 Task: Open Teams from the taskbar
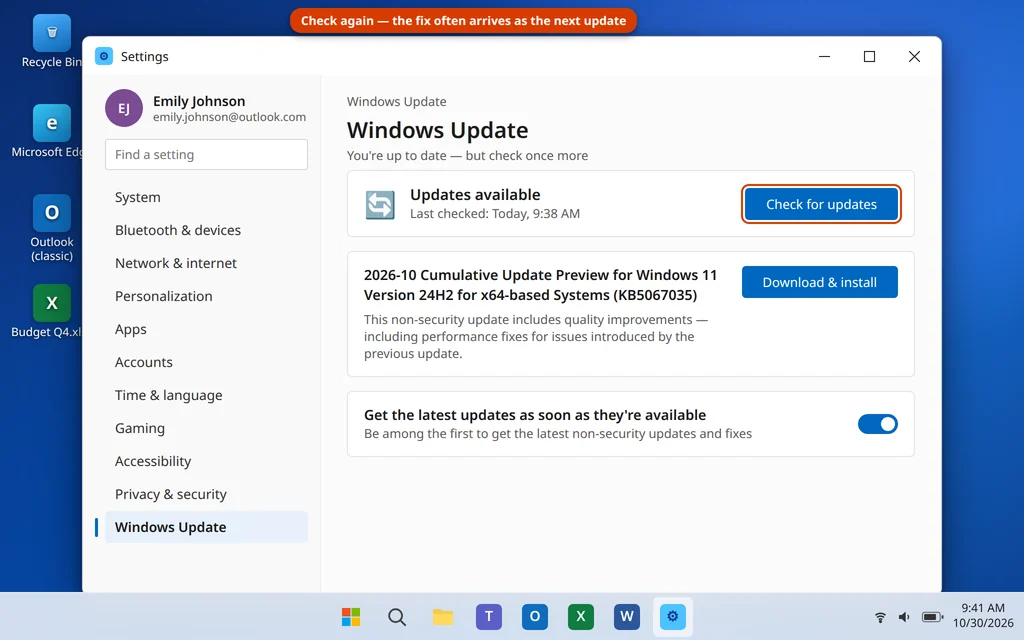click(x=488, y=616)
